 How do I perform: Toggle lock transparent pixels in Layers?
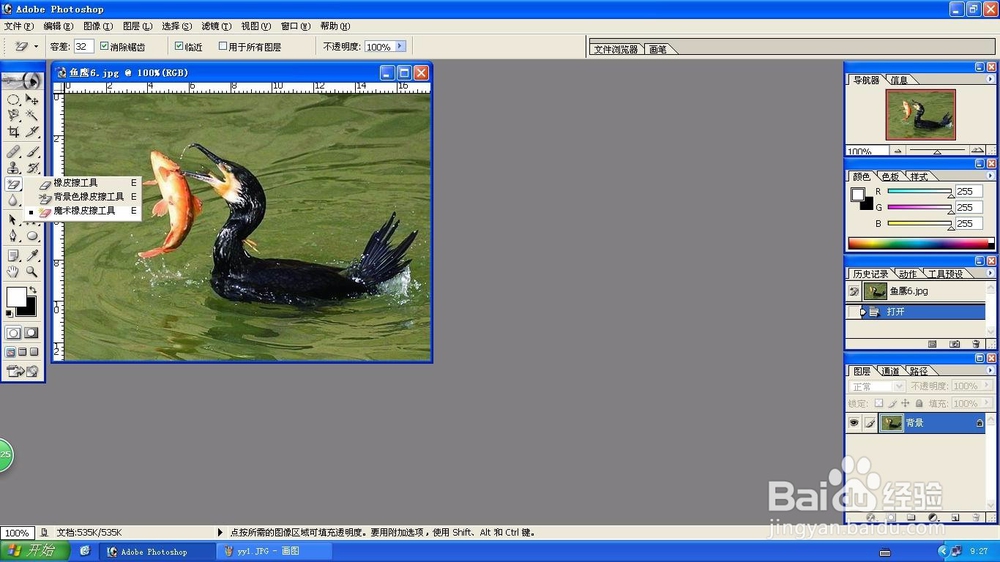tap(879, 403)
